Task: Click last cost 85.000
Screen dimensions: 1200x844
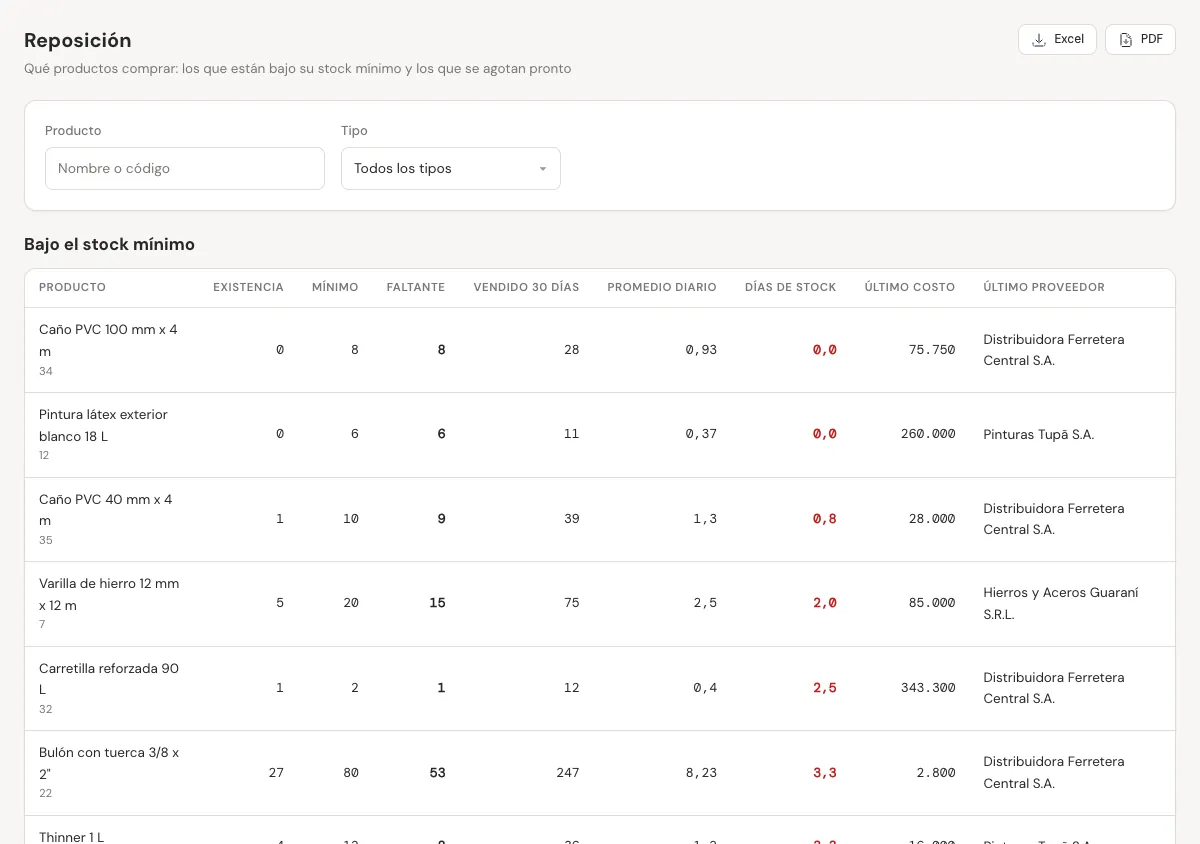Action: (932, 603)
